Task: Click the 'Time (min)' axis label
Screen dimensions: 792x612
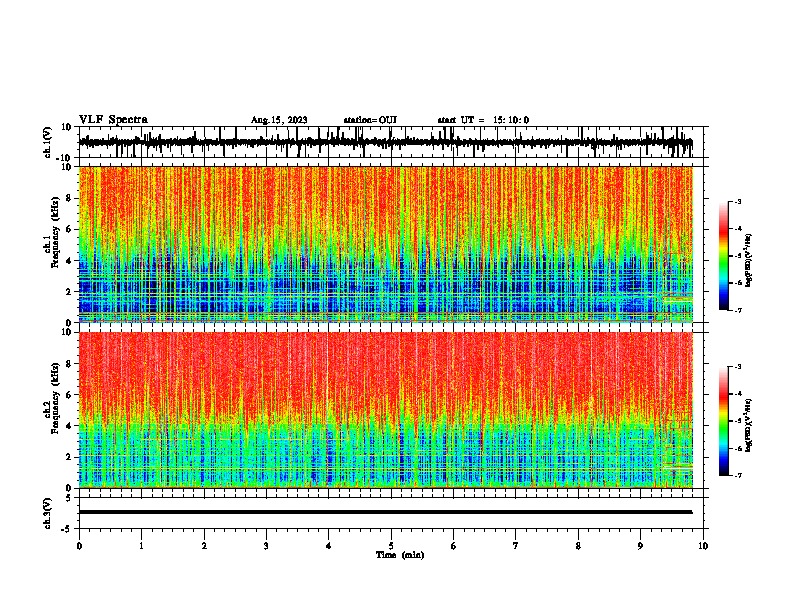Action: (400, 555)
